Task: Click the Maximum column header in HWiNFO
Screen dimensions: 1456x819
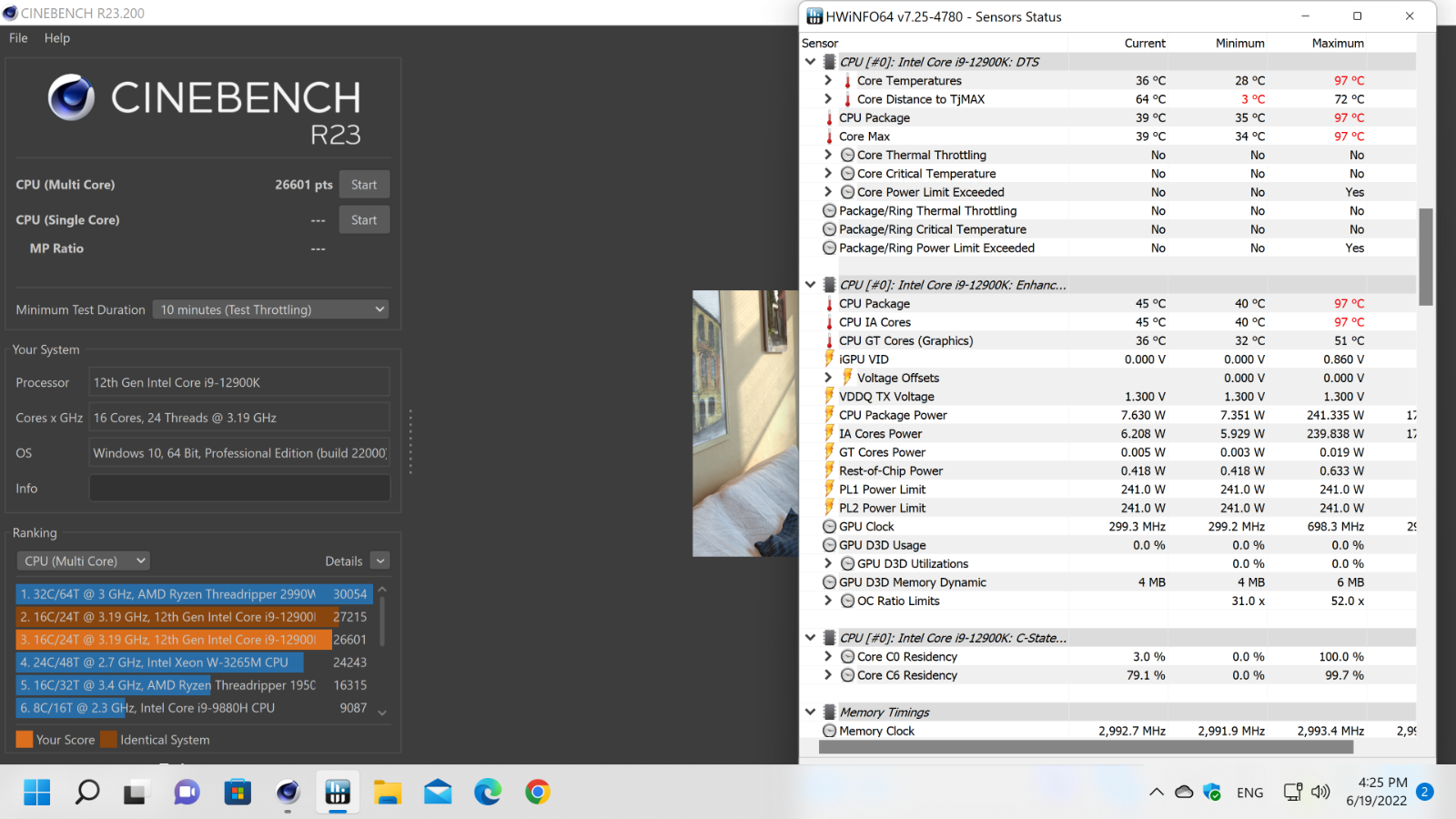Action: [1337, 43]
